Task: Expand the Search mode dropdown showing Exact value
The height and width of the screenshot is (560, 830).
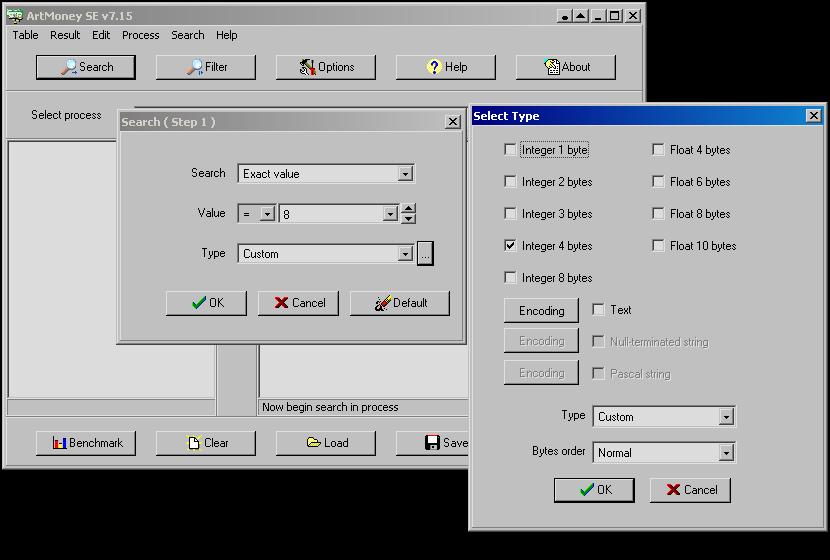Action: click(405, 174)
